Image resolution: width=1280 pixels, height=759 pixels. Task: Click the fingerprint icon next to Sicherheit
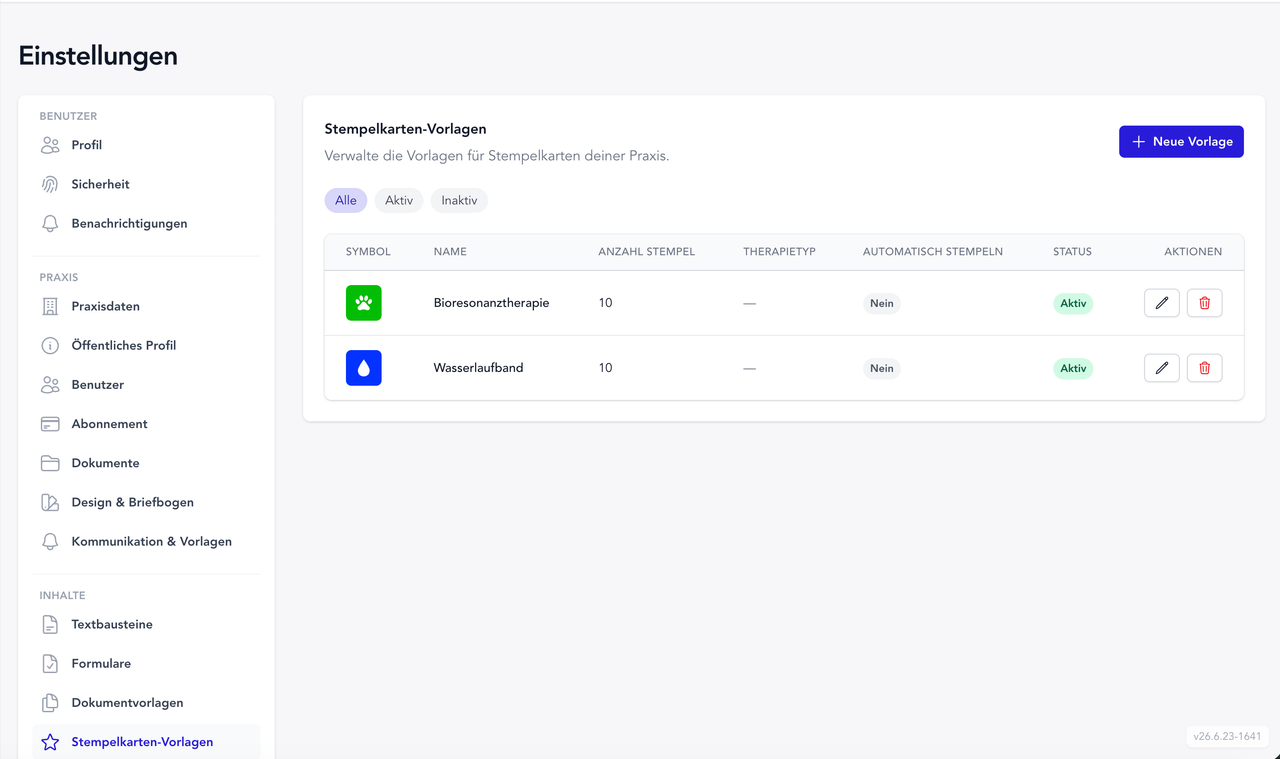50,184
